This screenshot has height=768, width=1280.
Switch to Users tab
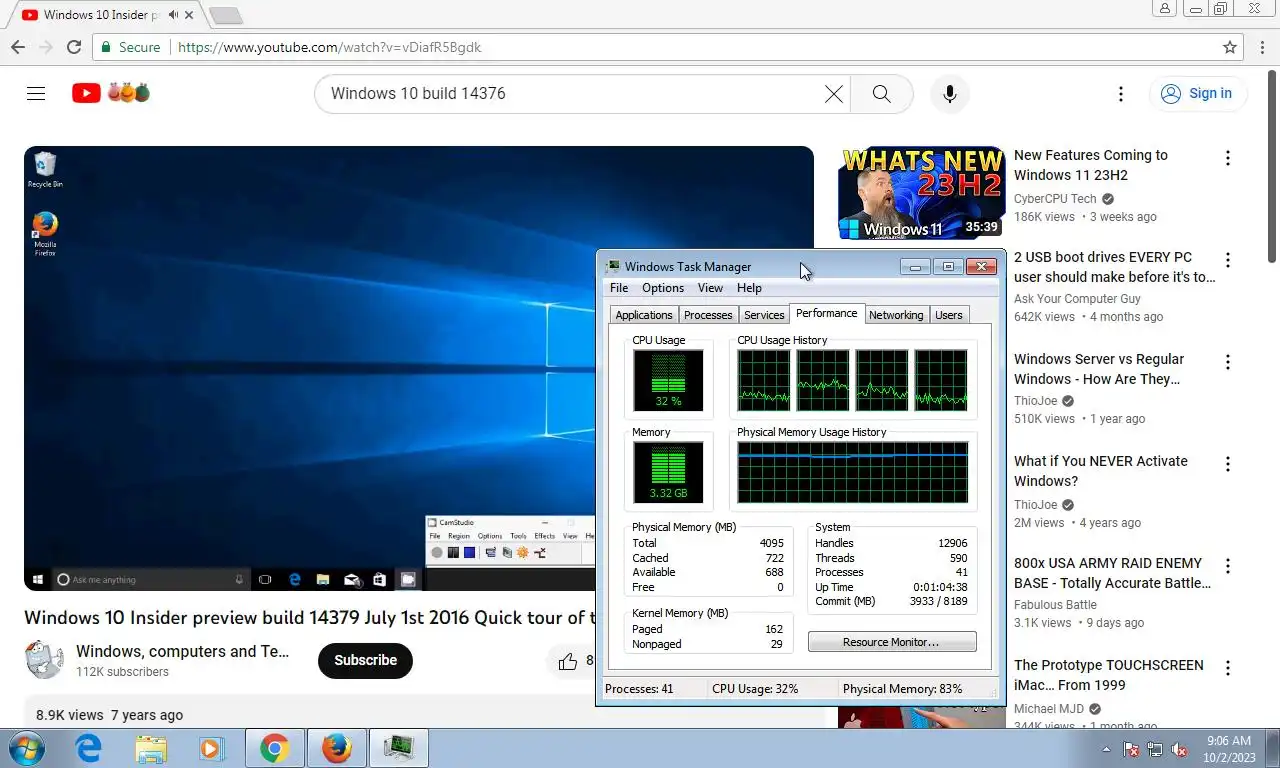pyautogui.click(x=949, y=315)
